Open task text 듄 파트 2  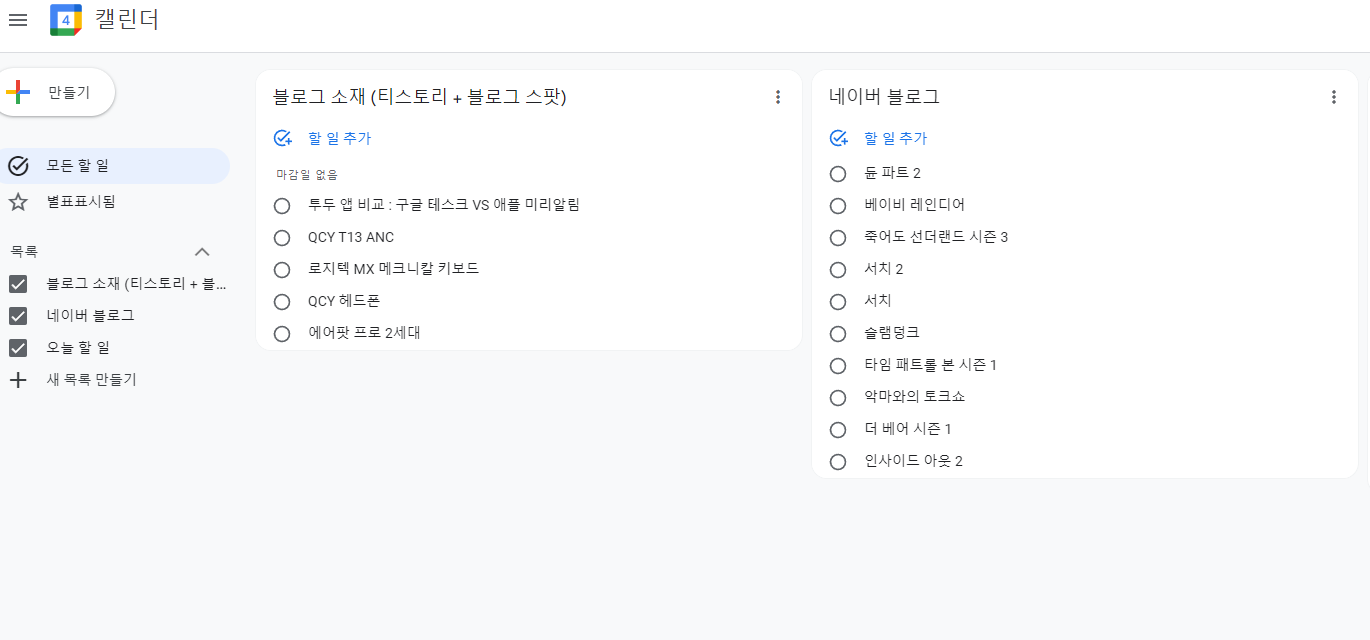(892, 173)
